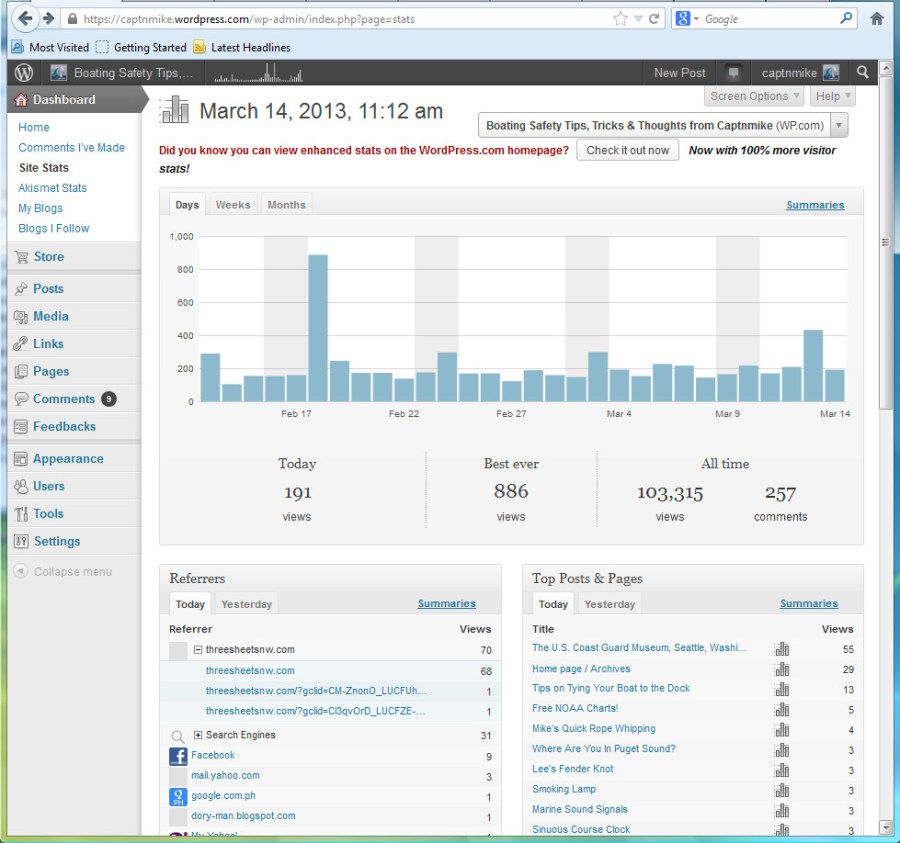The image size is (900, 843).
Task: Click stats chart icon beside Free NOAA Charts
Action: tap(781, 709)
